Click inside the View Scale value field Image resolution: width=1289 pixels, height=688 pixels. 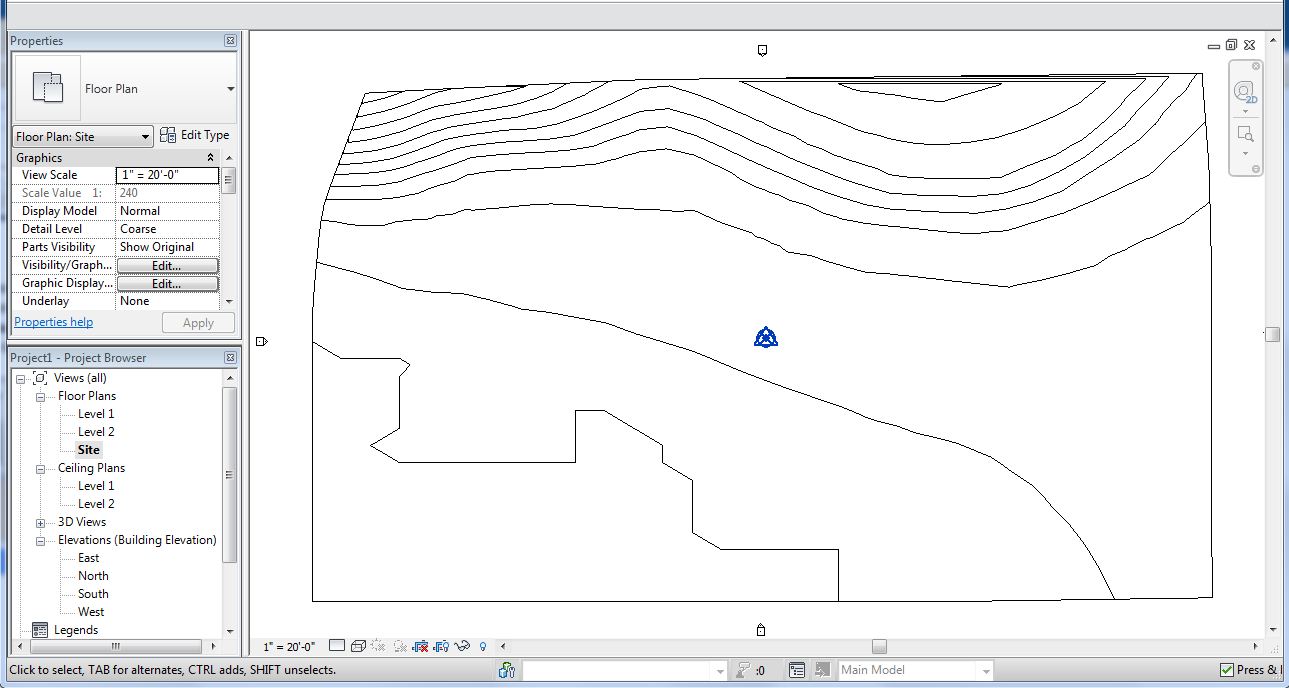[x=165, y=174]
